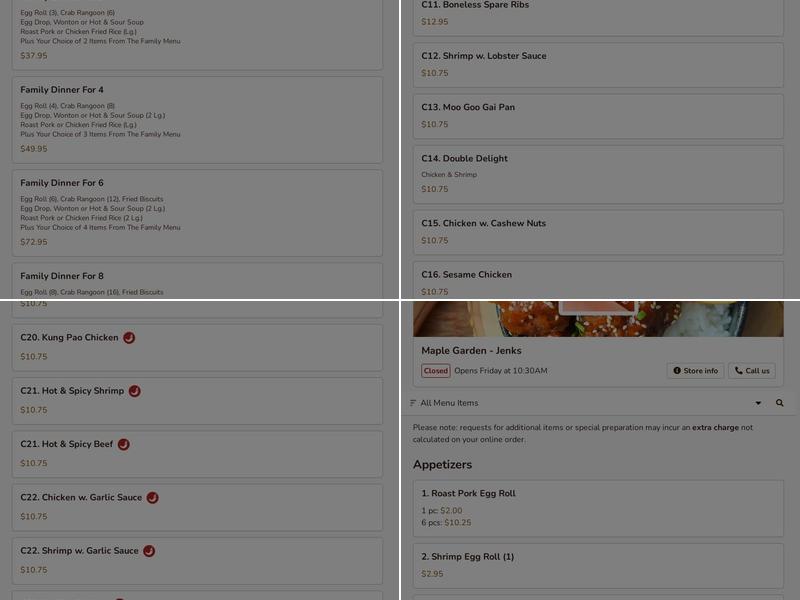Select C14 Double Delight item

click(598, 174)
